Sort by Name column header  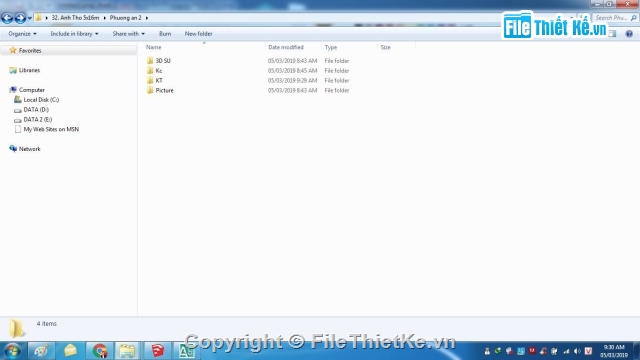pyautogui.click(x=153, y=47)
